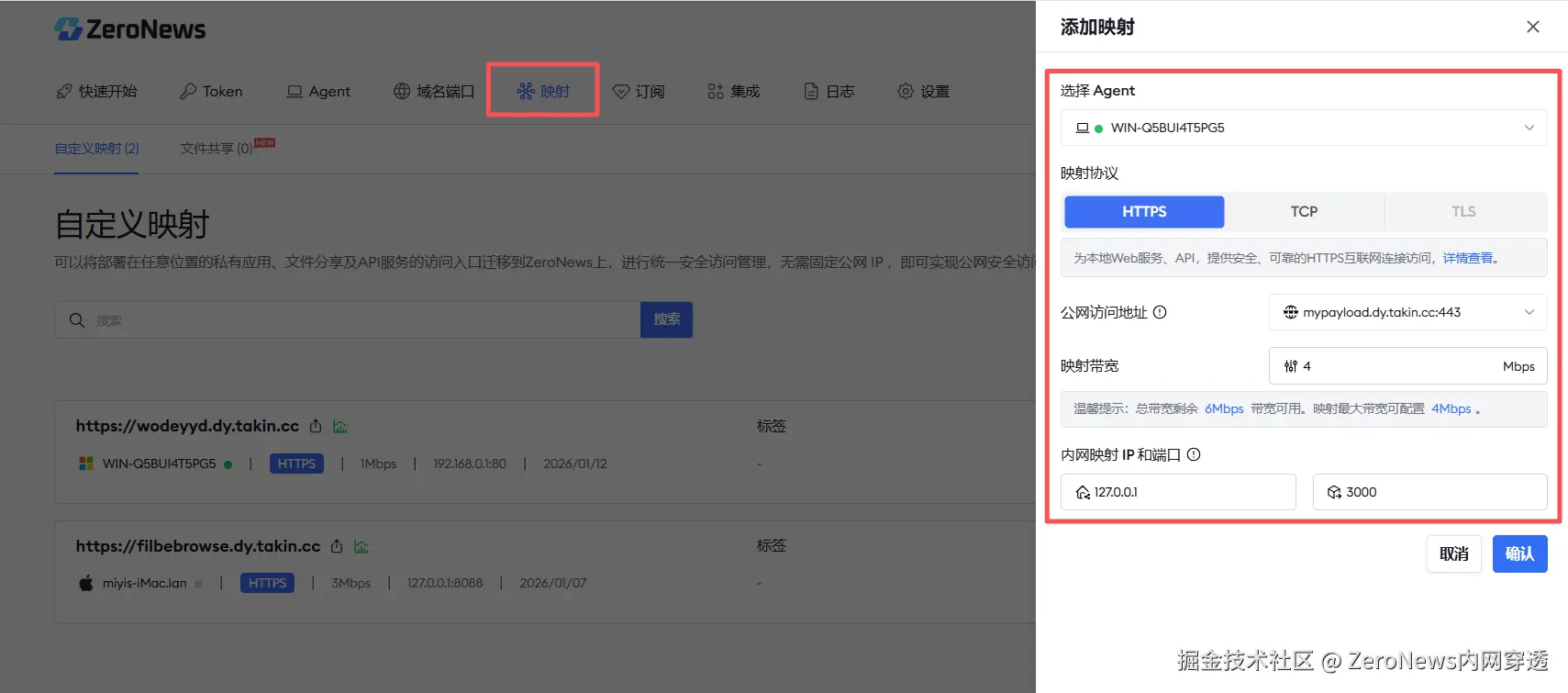Choose the TCP protocol option

1304,211
